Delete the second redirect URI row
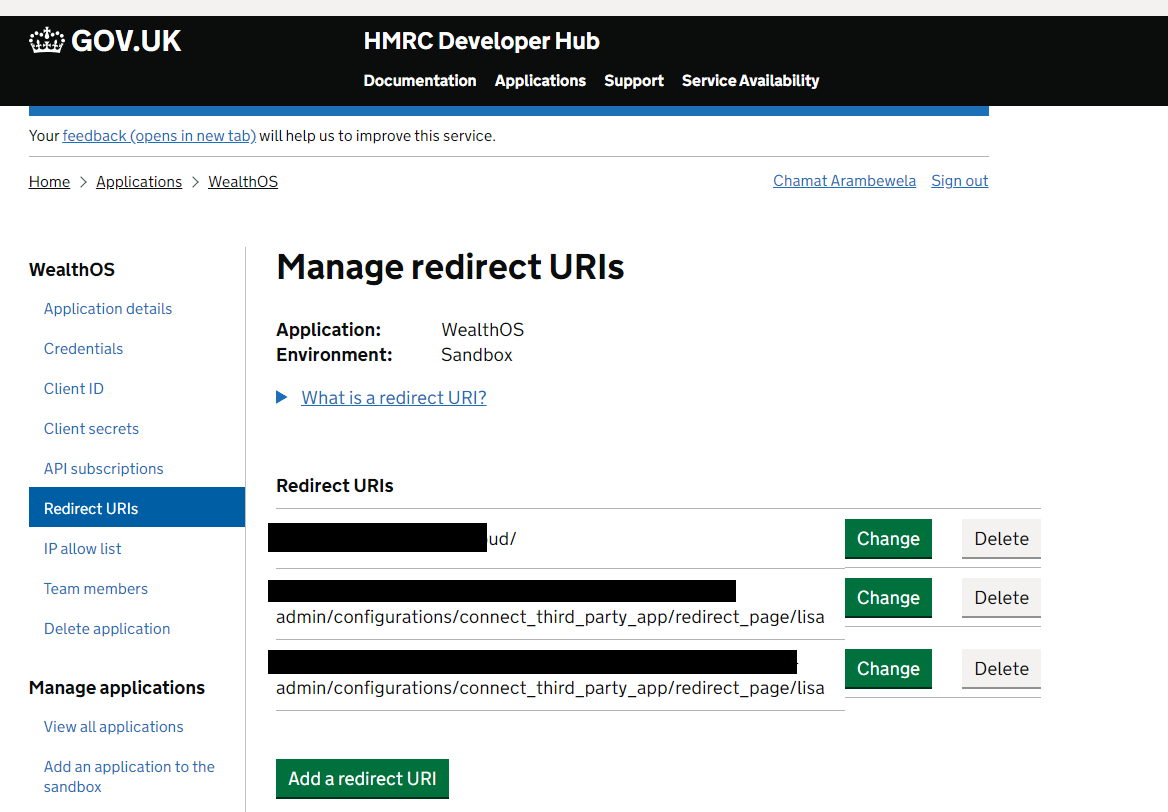 tap(1001, 597)
